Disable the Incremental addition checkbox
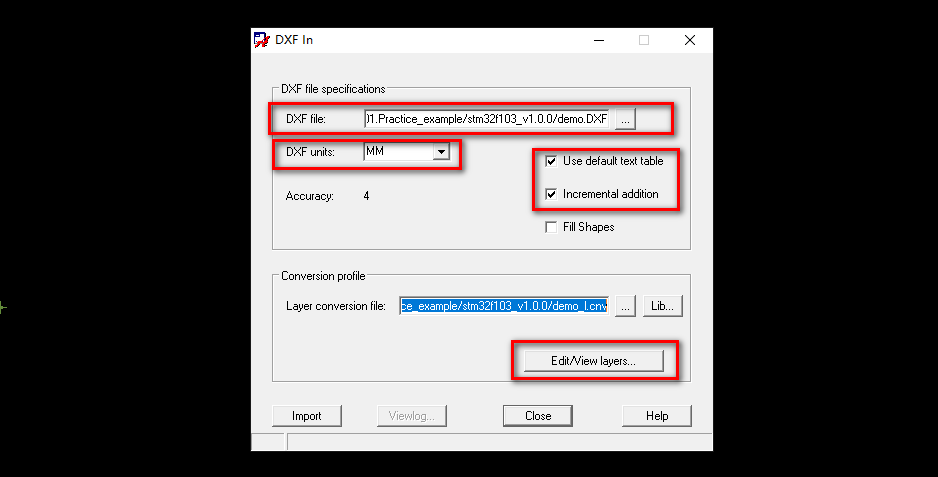Screen dimensions: 938x477 551,194
